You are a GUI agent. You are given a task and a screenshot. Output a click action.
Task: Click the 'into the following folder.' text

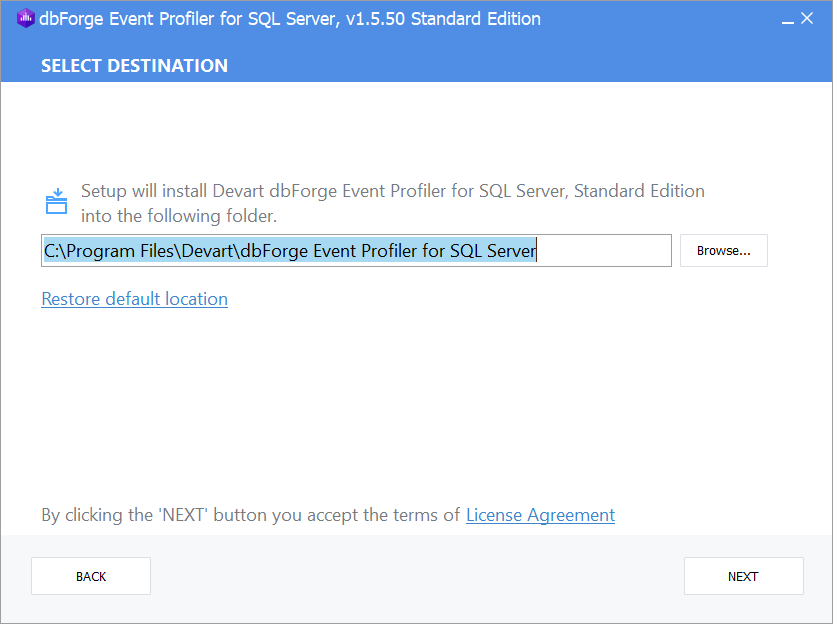179,216
